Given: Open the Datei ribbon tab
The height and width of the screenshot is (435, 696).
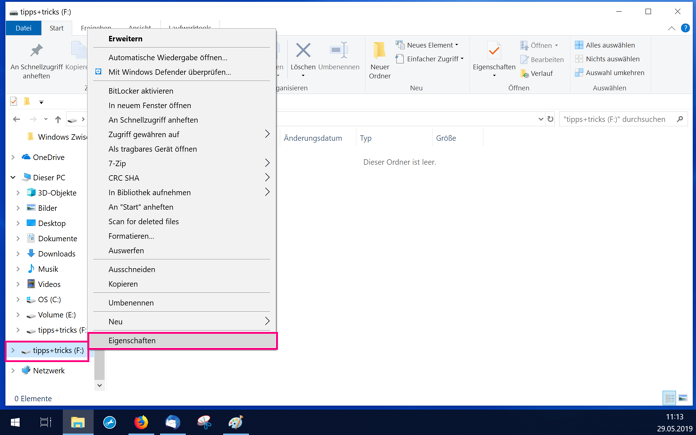Looking at the screenshot, I should pos(24,28).
